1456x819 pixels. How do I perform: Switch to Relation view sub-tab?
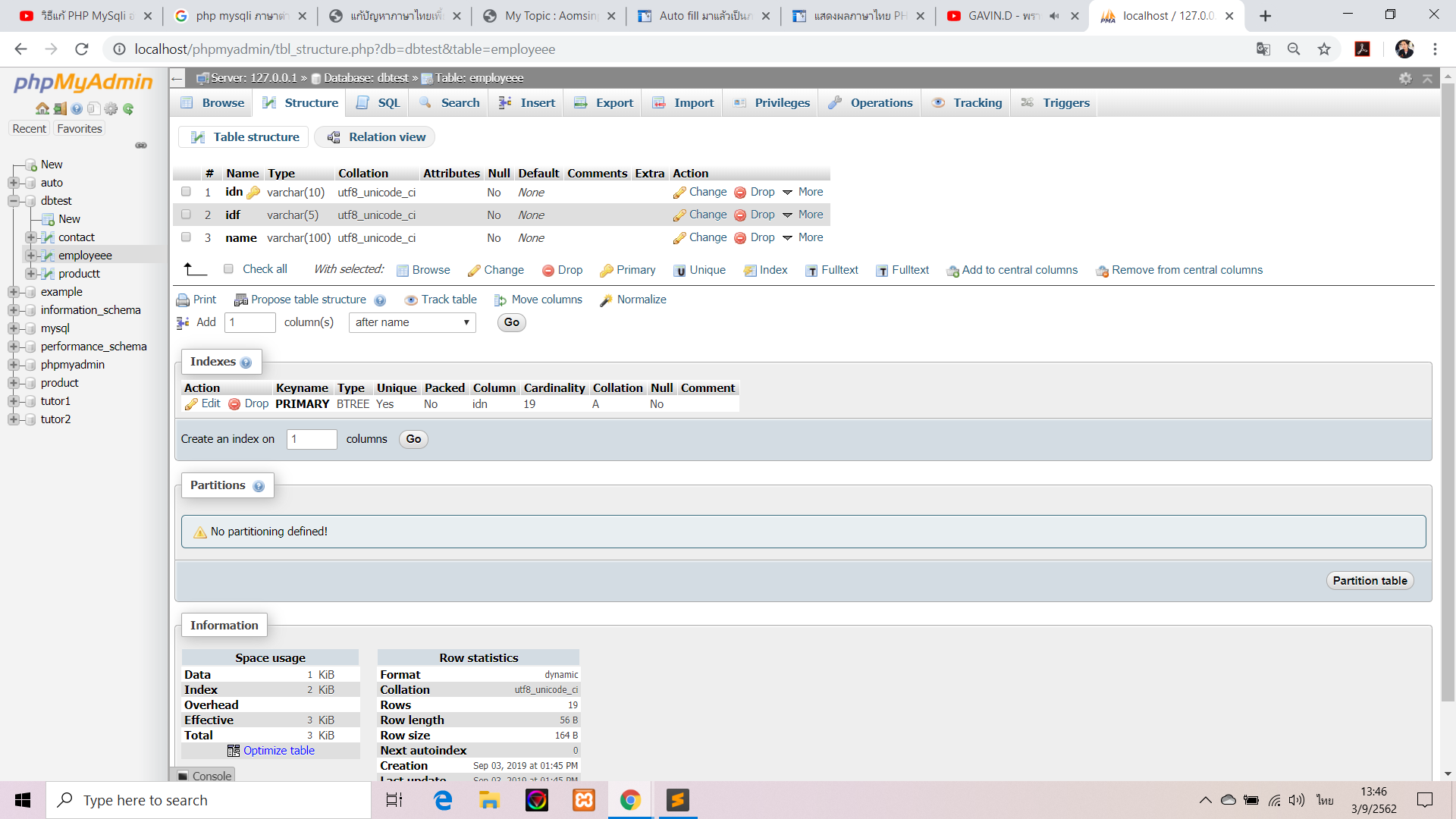pyautogui.click(x=375, y=137)
